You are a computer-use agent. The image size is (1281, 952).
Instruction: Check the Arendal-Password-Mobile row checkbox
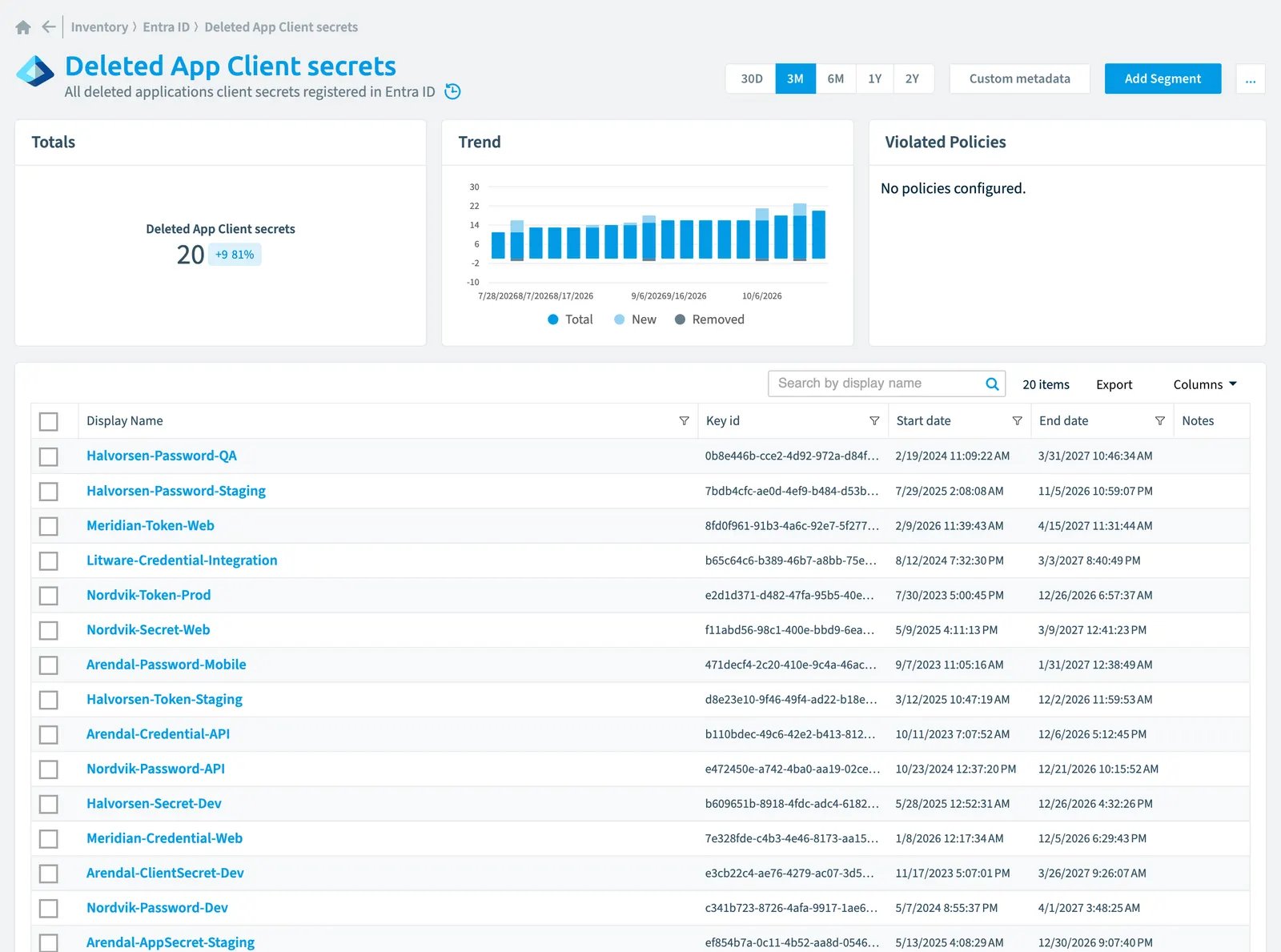(49, 665)
